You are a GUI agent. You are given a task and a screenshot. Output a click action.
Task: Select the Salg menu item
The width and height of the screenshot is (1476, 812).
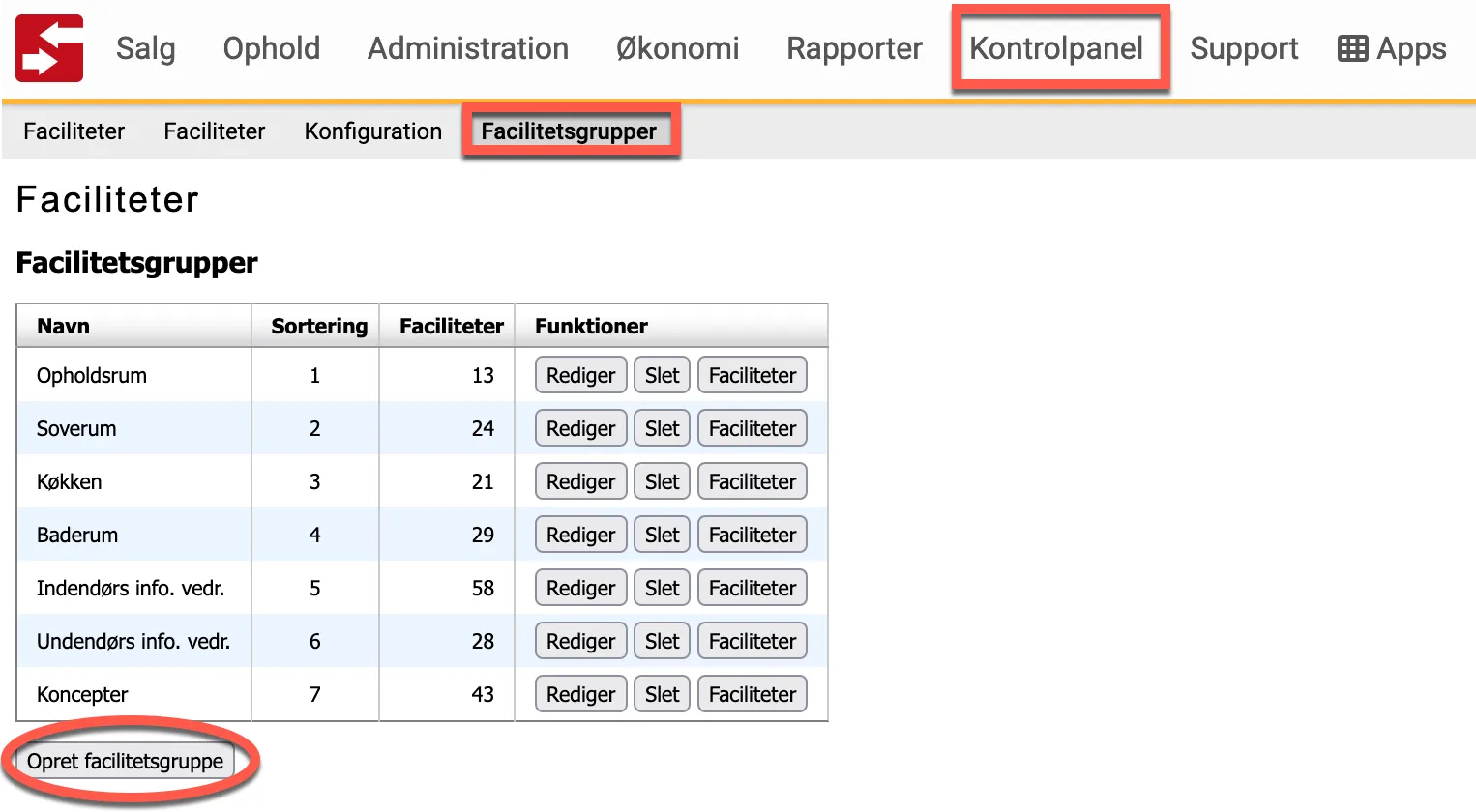pos(145,48)
